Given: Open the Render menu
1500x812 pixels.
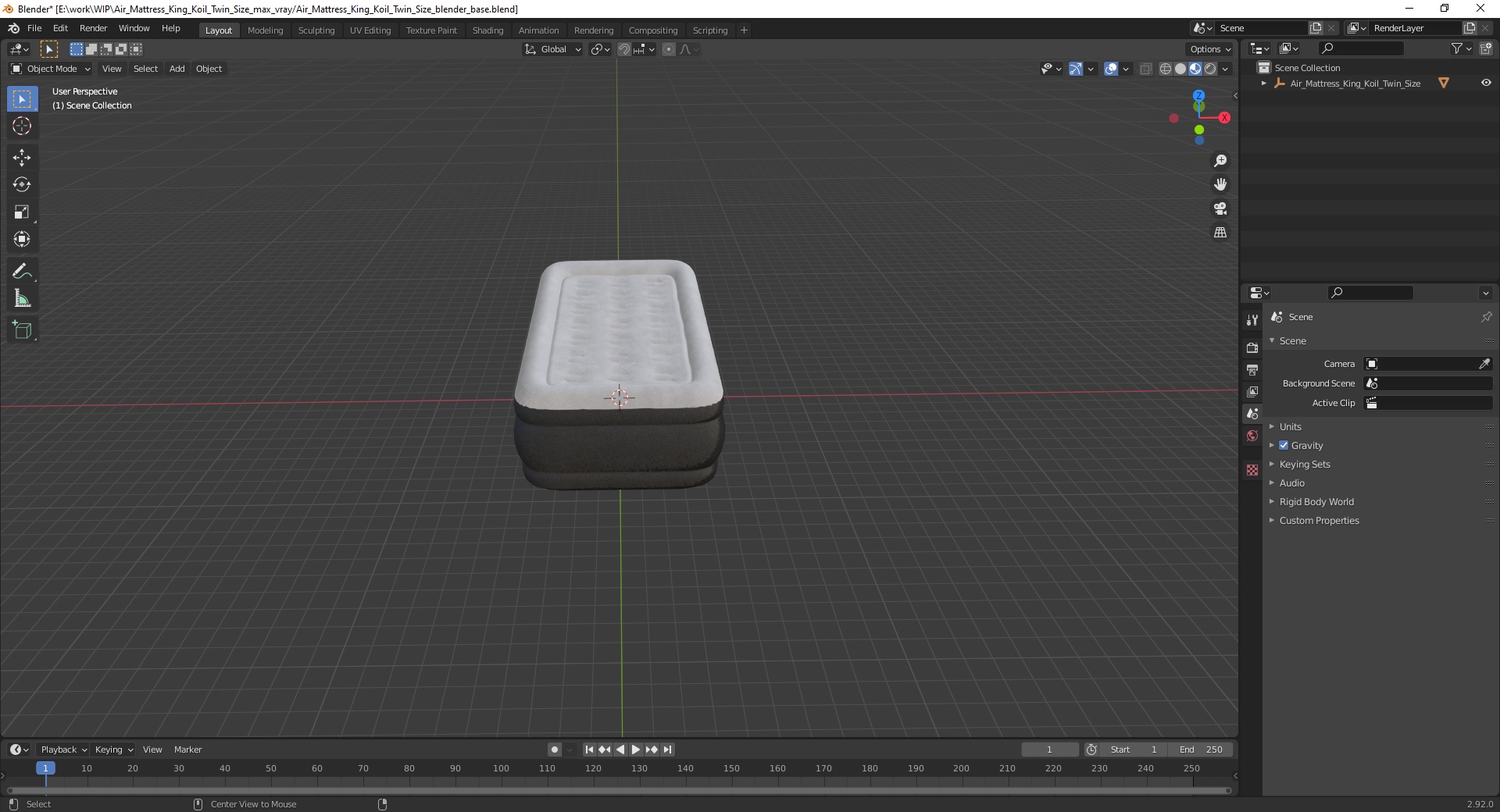Looking at the screenshot, I should pos(93,28).
